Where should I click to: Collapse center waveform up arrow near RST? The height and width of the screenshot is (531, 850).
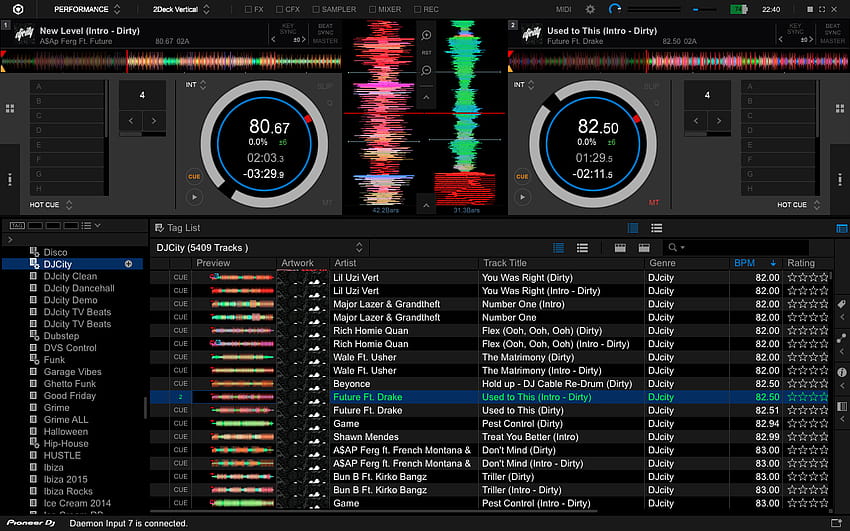(x=427, y=98)
